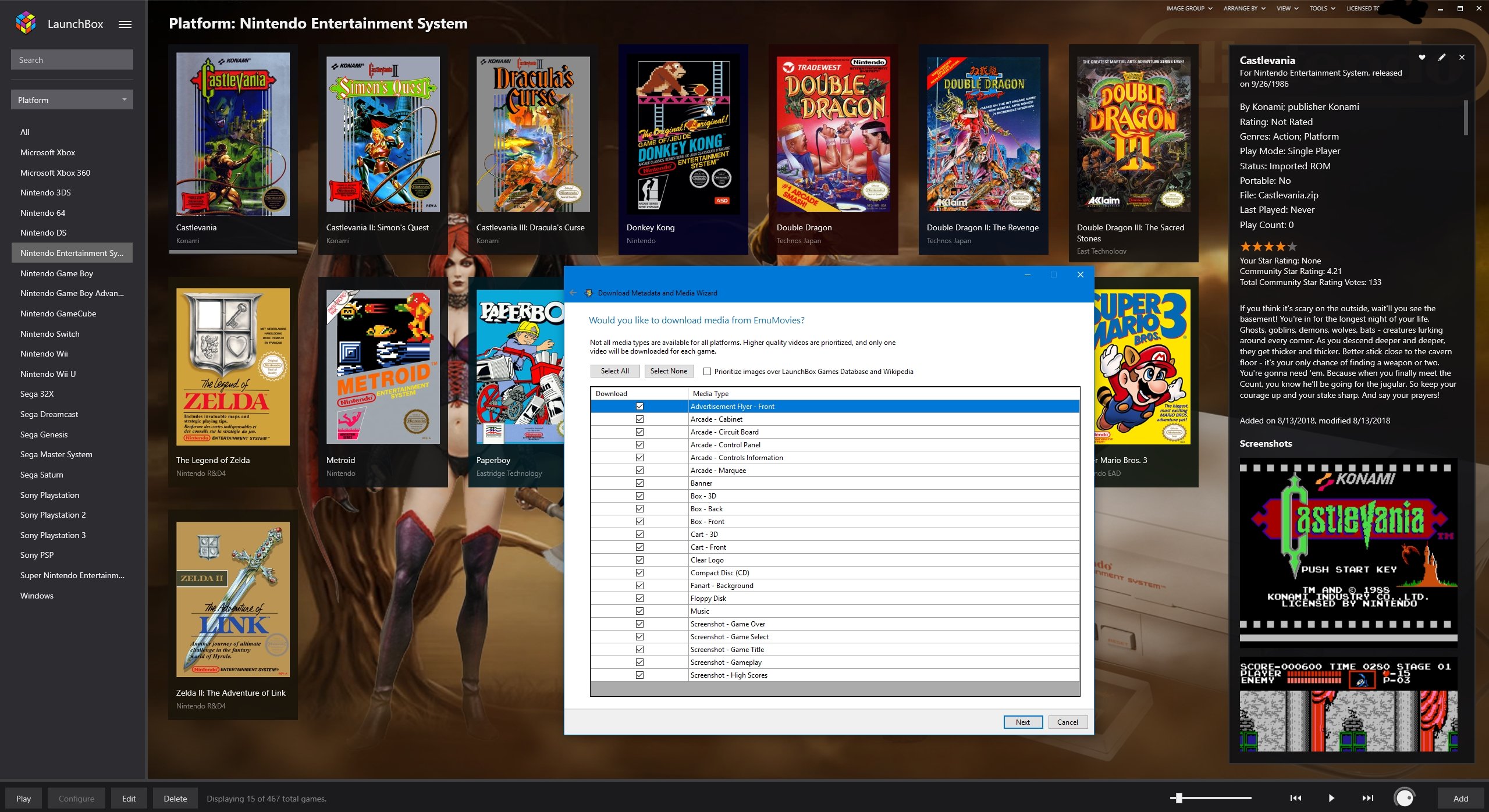Rate Castlevania with the first star
The height and width of the screenshot is (812, 1489).
(x=1245, y=247)
